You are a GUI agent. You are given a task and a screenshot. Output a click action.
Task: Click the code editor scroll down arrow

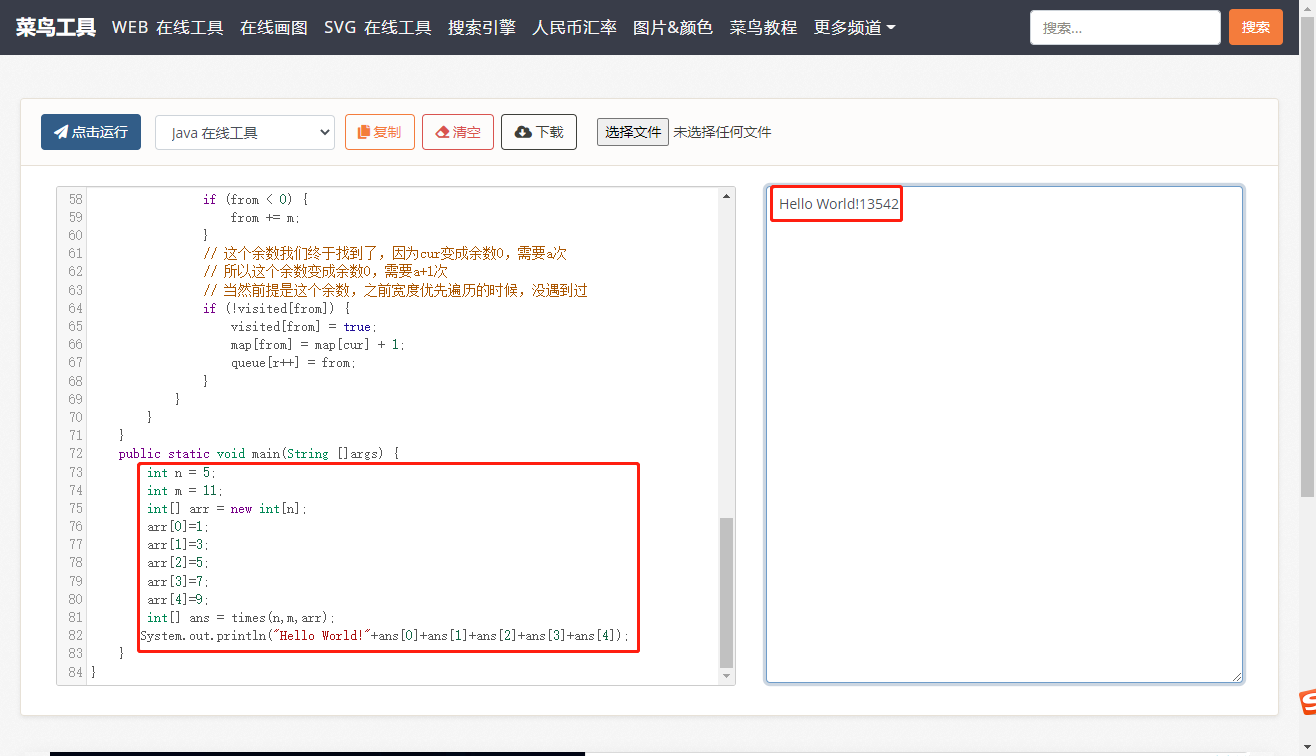(727, 676)
